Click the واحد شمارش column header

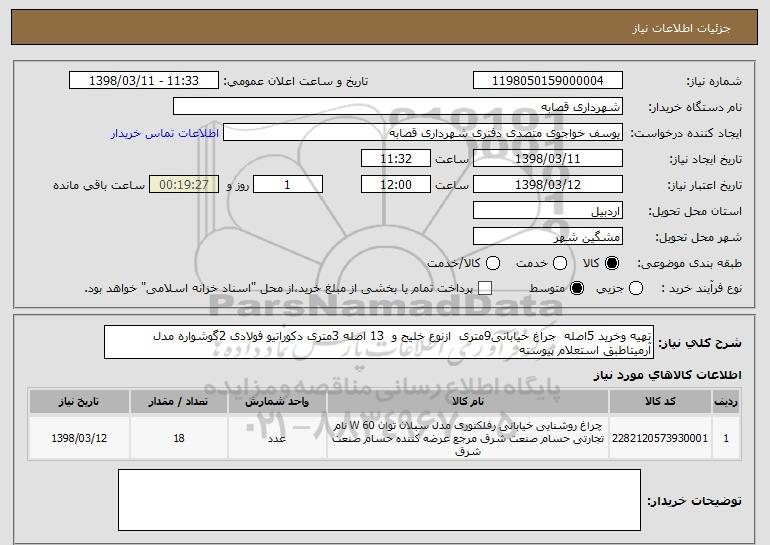pyautogui.click(x=277, y=402)
